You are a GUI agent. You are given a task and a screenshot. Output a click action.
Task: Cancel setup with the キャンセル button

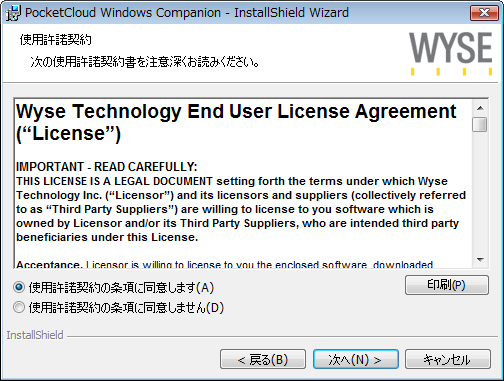coord(448,359)
